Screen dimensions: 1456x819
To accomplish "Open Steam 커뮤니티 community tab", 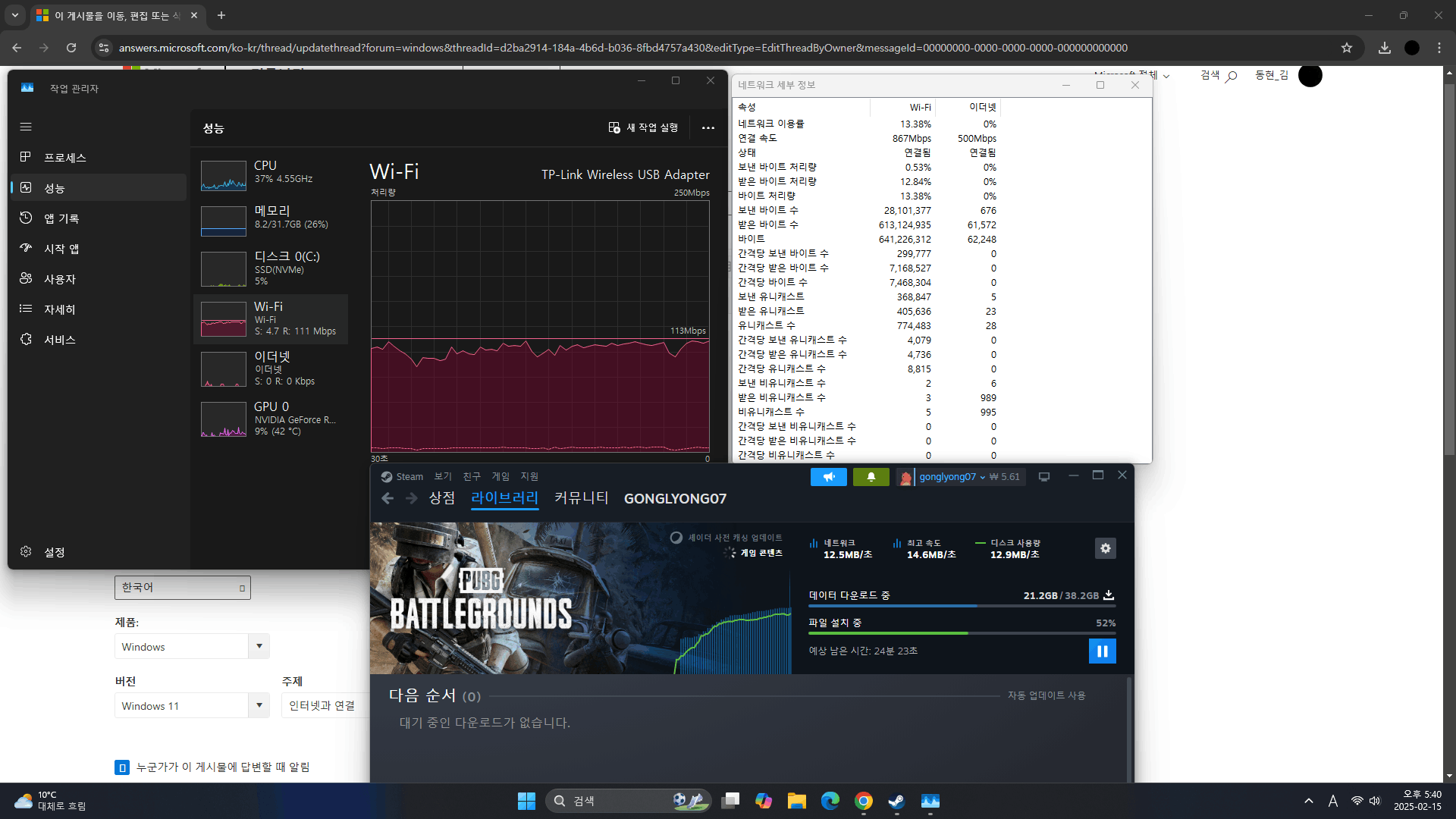I will tap(581, 498).
